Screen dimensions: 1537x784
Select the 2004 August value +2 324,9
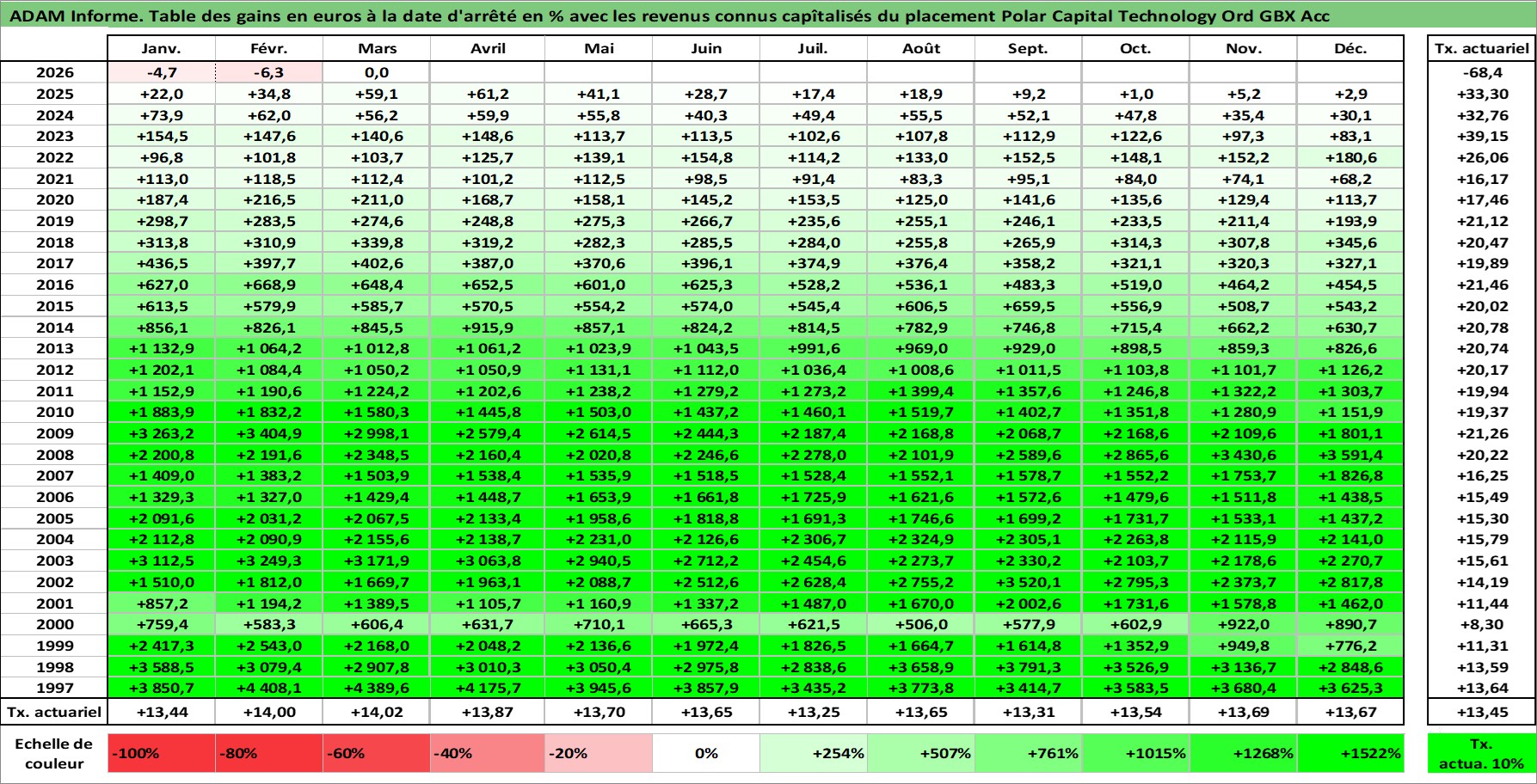(921, 539)
